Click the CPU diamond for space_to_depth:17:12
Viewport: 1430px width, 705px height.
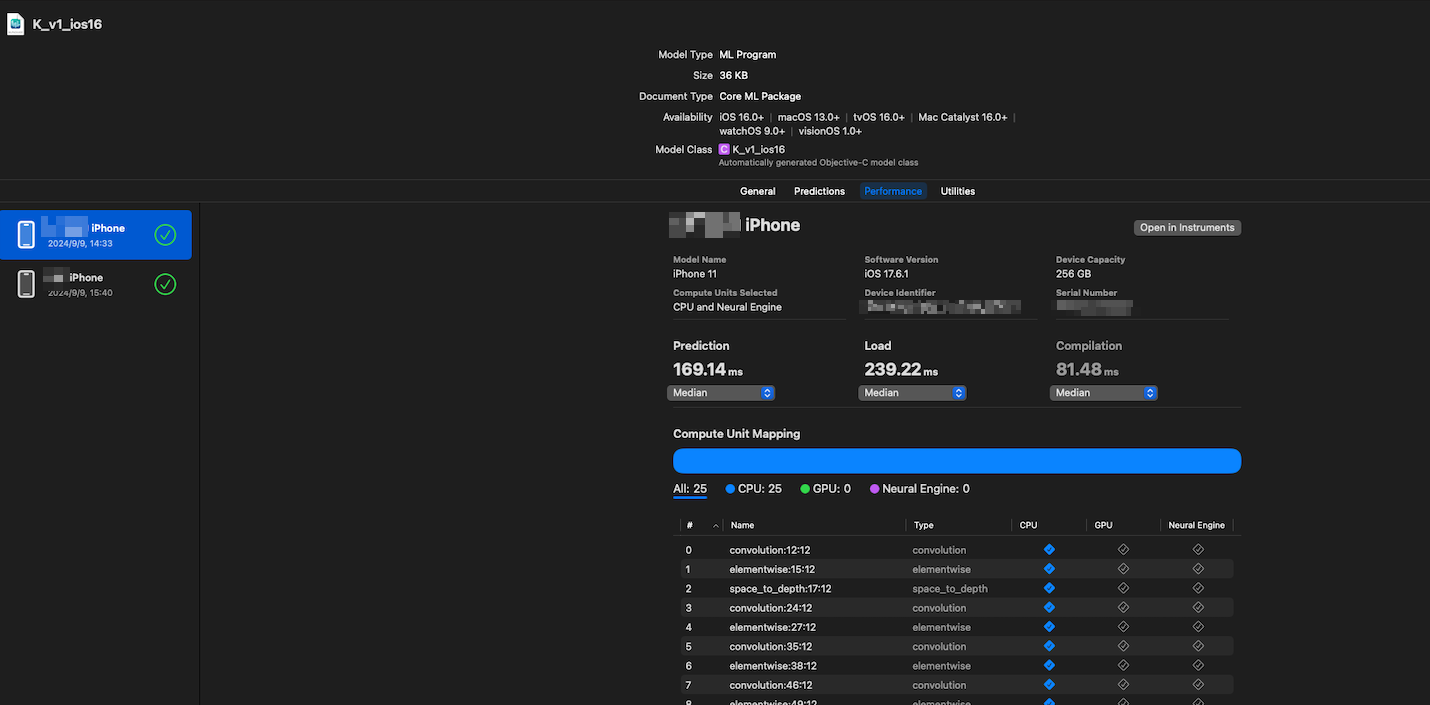tap(1049, 588)
